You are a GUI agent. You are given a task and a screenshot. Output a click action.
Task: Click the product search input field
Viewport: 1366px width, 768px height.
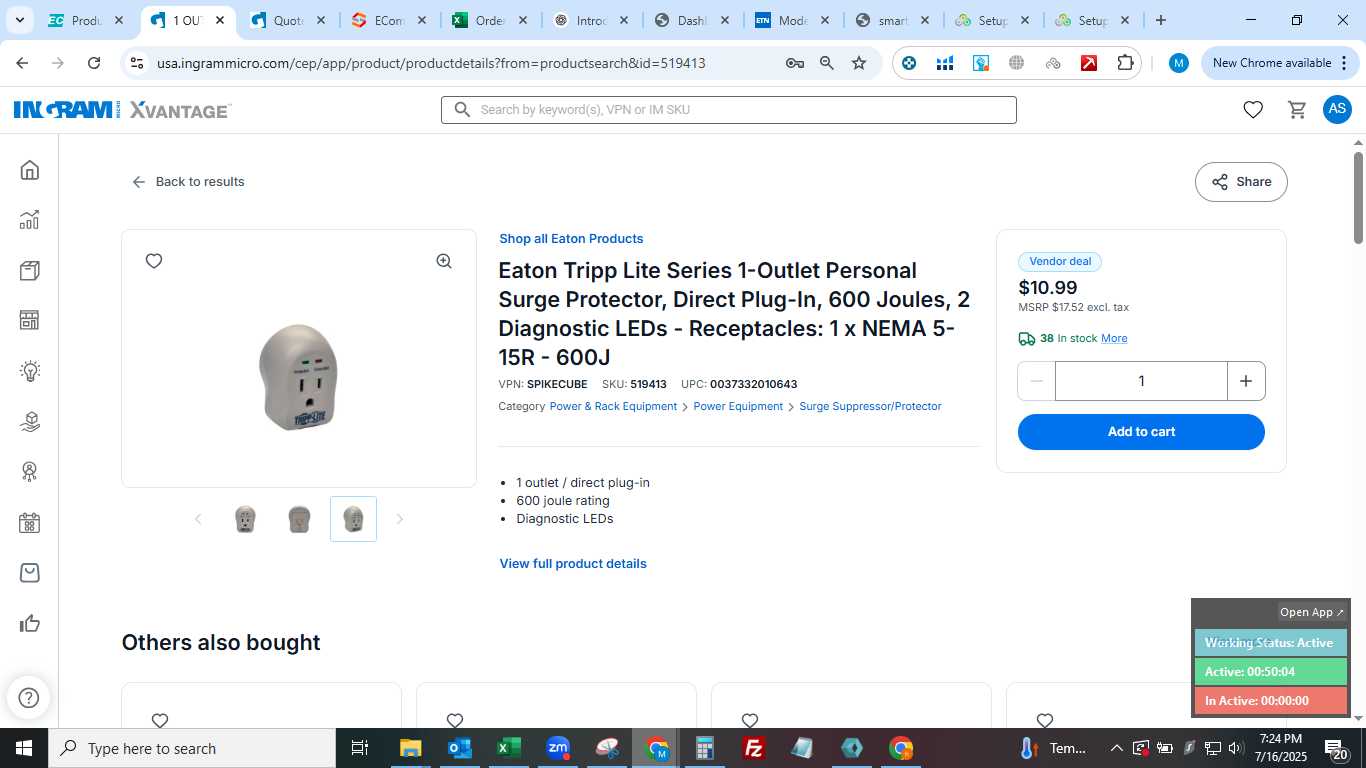(x=729, y=110)
